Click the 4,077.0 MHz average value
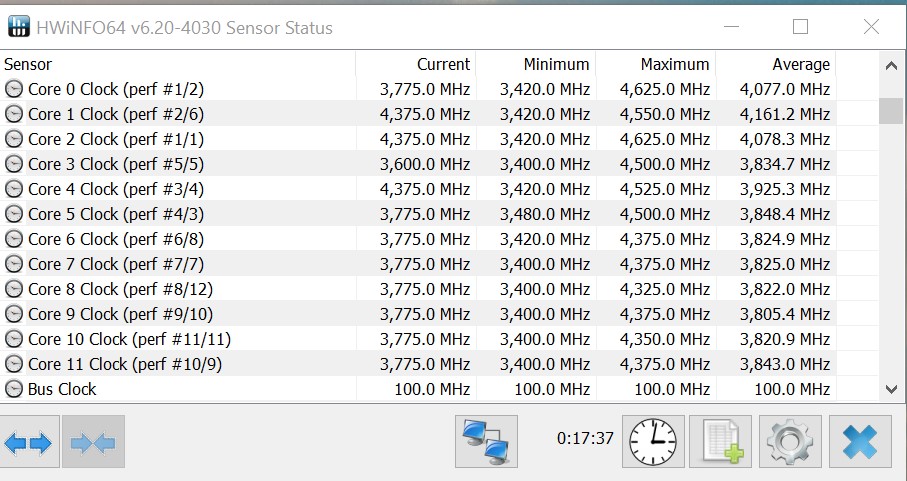 coord(785,89)
